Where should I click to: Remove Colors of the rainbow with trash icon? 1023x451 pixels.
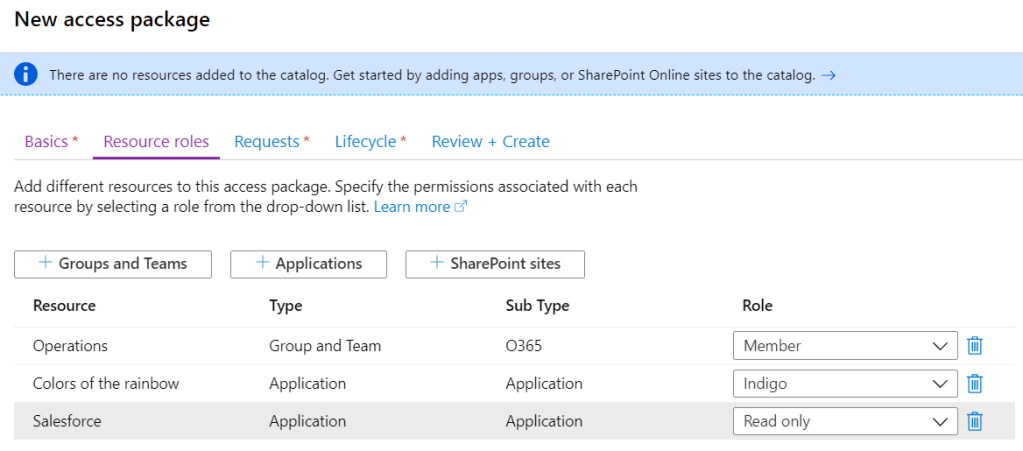pos(975,384)
